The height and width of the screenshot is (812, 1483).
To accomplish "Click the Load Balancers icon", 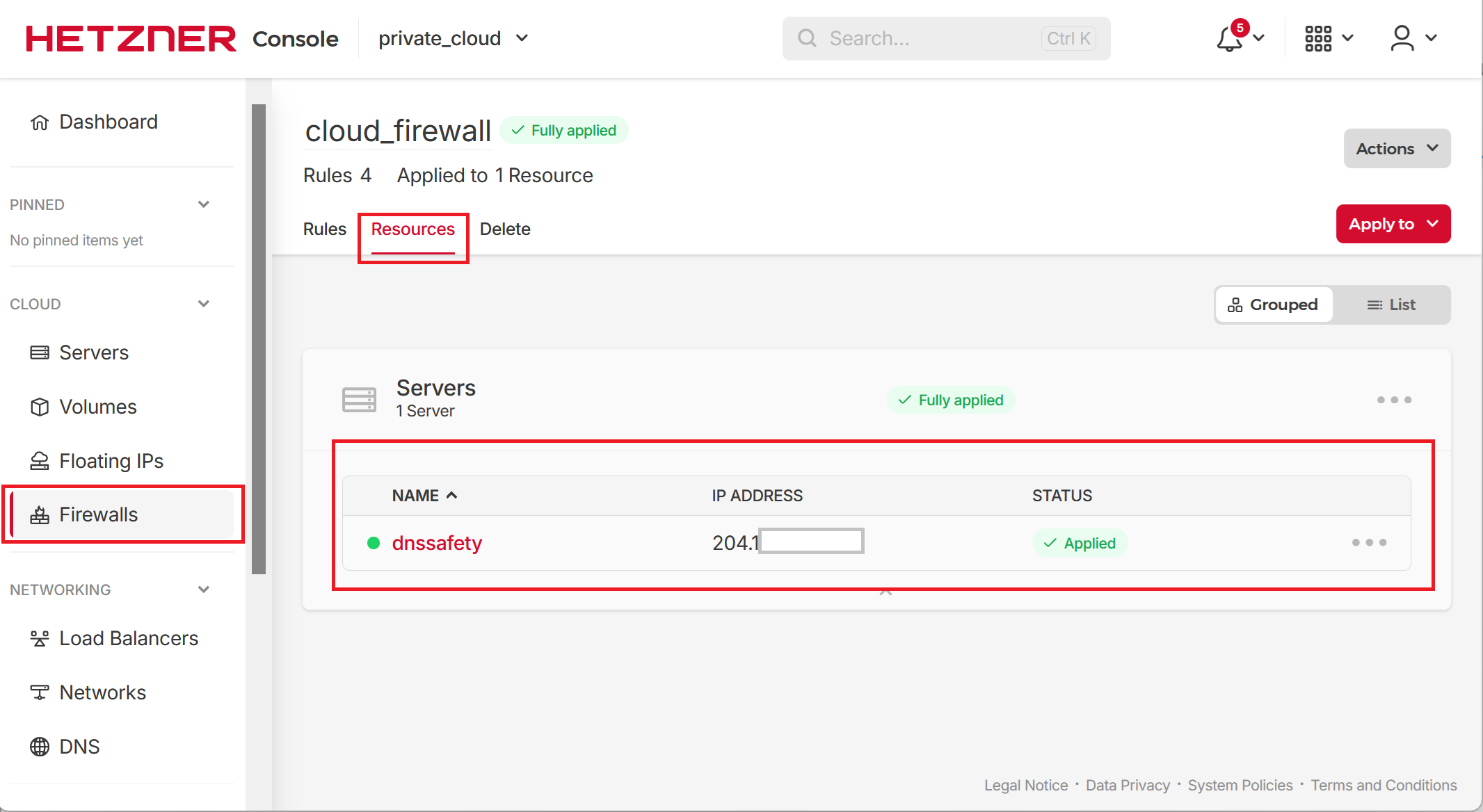I will pos(40,638).
